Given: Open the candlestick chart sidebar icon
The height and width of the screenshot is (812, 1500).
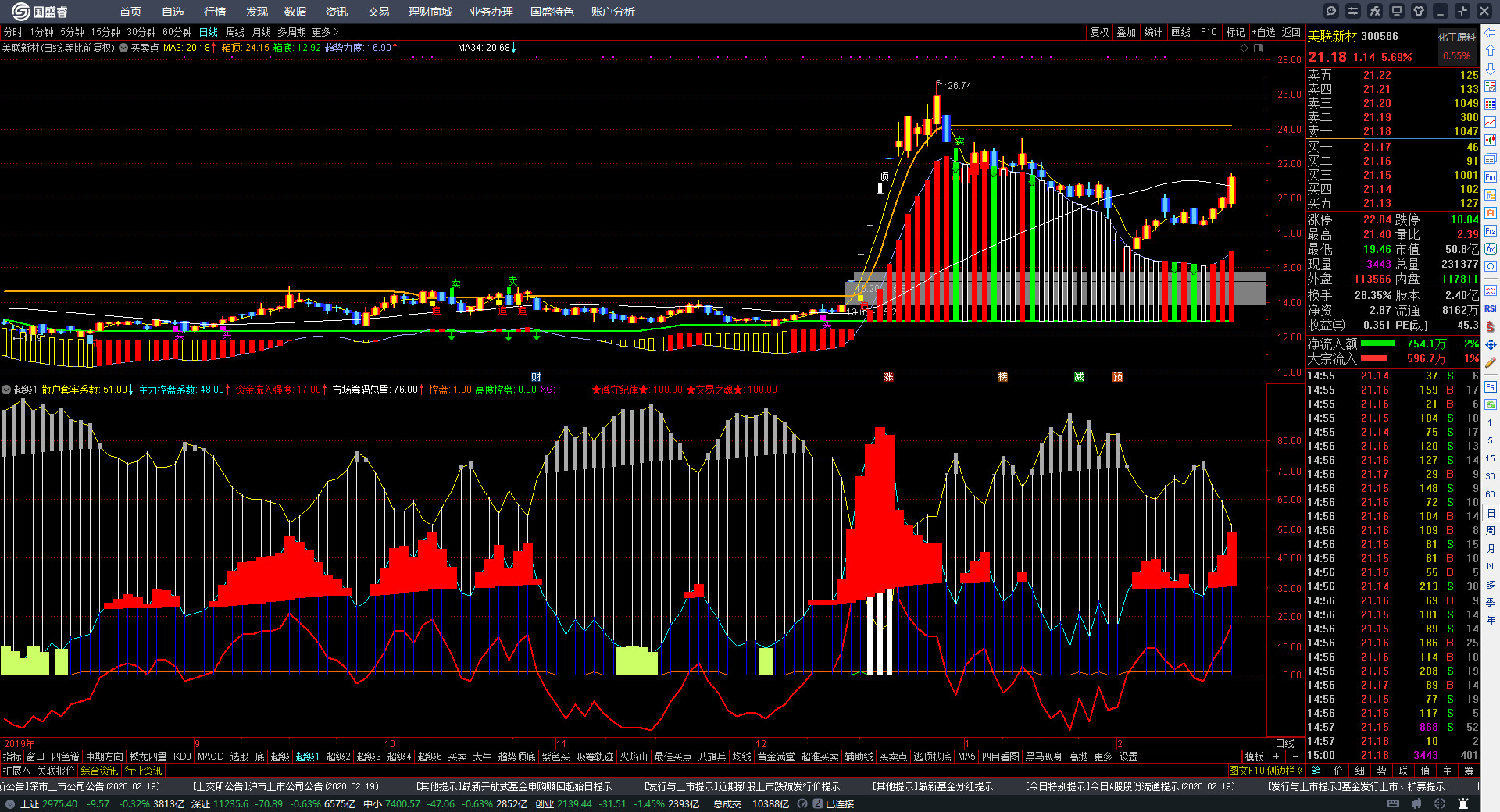Looking at the screenshot, I should coord(1491,141).
